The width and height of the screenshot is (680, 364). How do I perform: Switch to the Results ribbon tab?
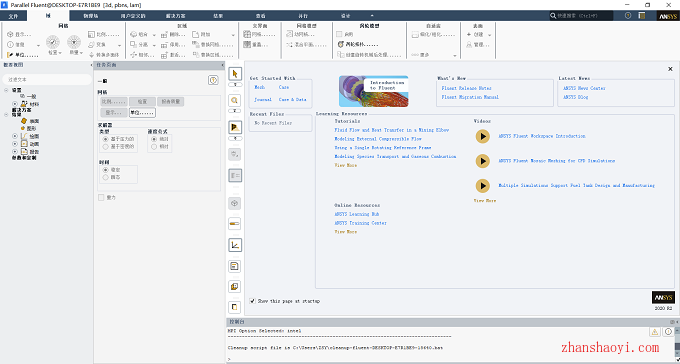pos(218,16)
